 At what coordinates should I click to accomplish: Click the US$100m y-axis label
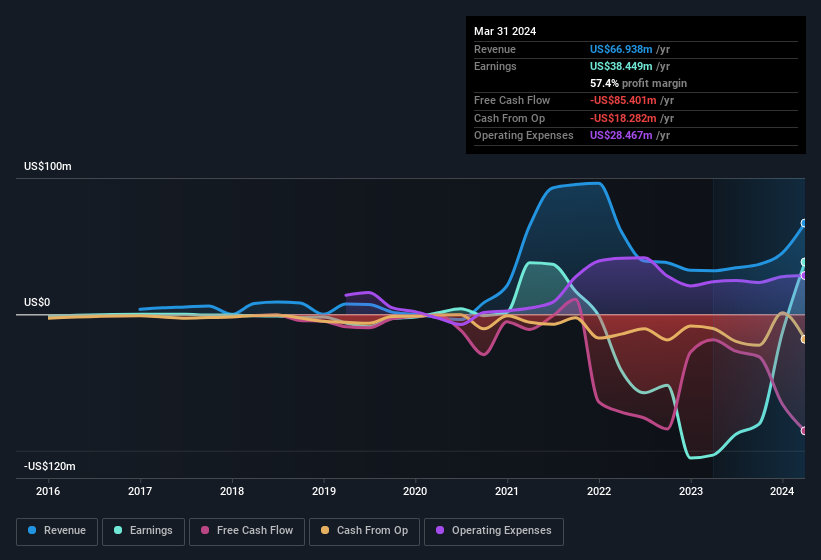(48, 166)
